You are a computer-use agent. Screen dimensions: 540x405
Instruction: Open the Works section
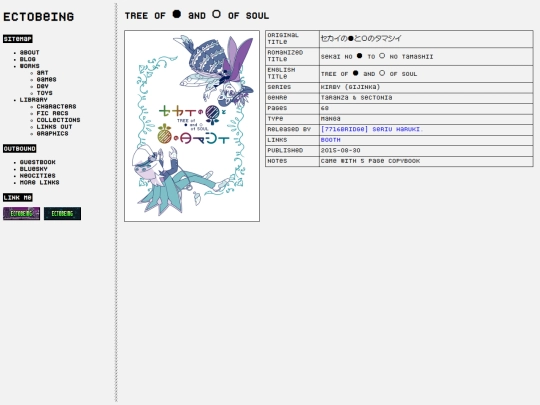pyautogui.click(x=29, y=66)
